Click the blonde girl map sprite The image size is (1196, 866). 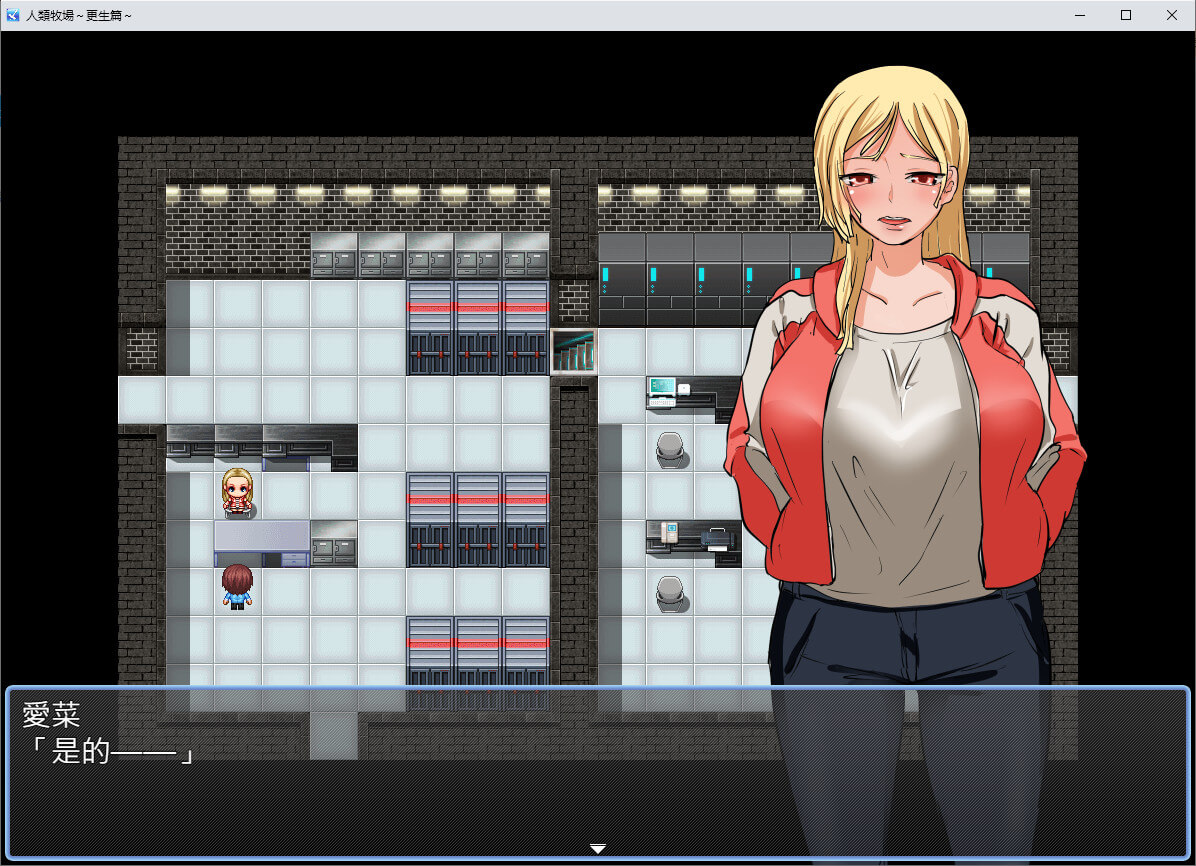[237, 492]
